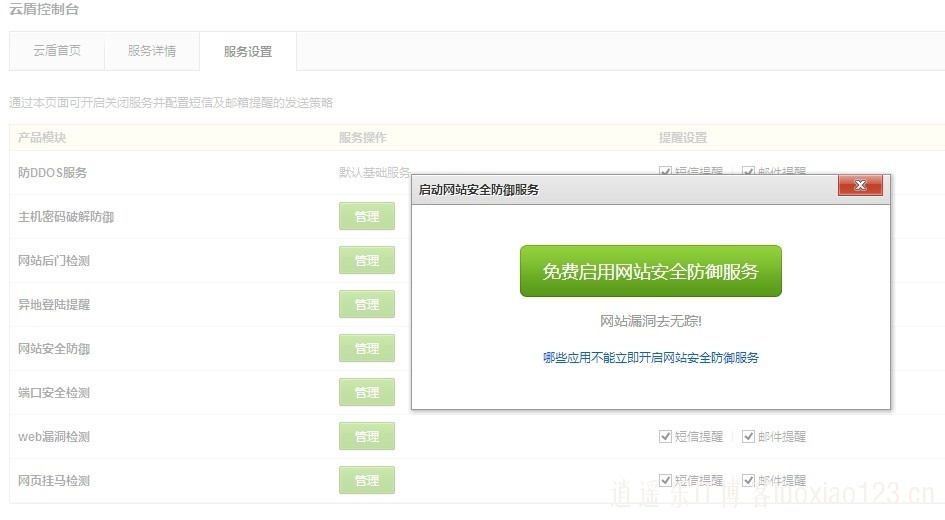945x520 pixels.
Task: Switch to 云盾首页 tab
Action: point(57,51)
